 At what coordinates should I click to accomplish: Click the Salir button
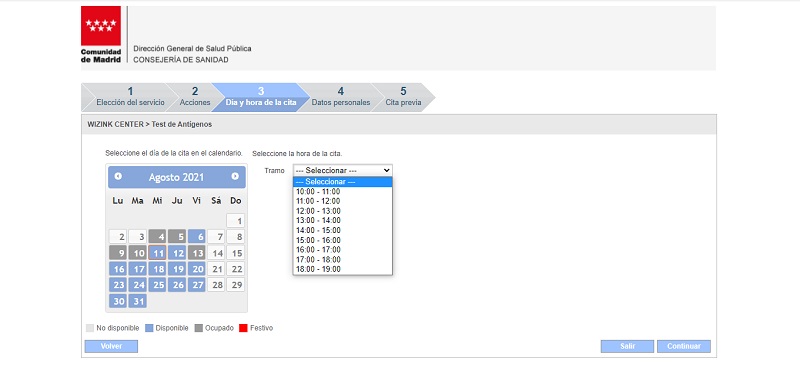click(x=627, y=346)
